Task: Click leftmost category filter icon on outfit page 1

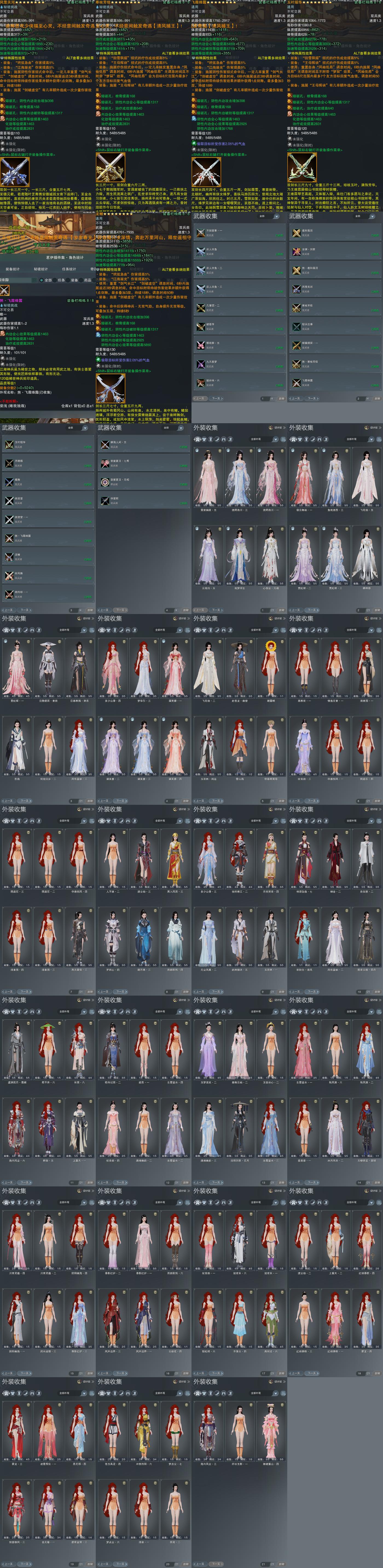Action: coord(198,439)
